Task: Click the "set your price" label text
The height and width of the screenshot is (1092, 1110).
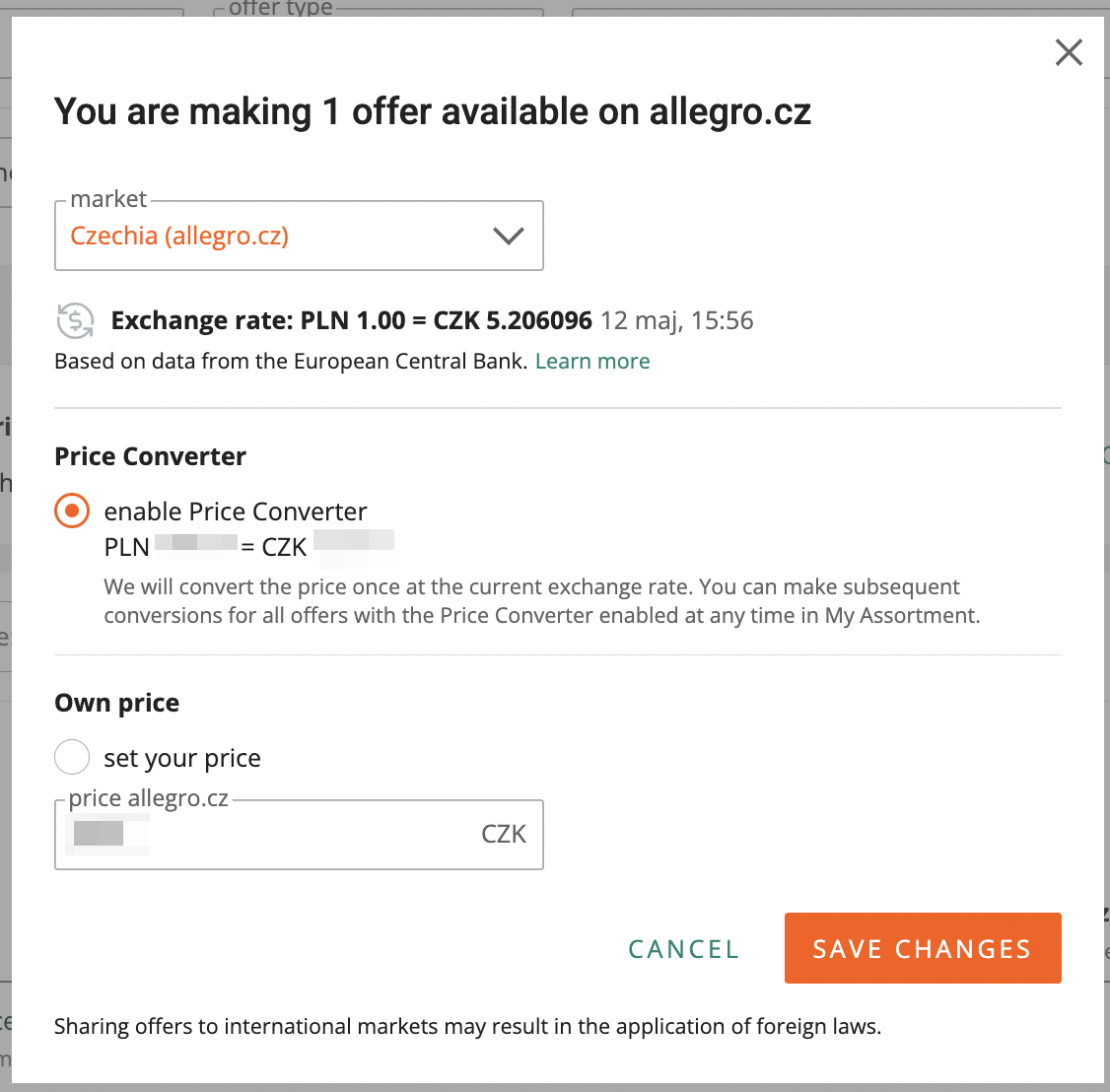Action: pyautogui.click(x=182, y=758)
